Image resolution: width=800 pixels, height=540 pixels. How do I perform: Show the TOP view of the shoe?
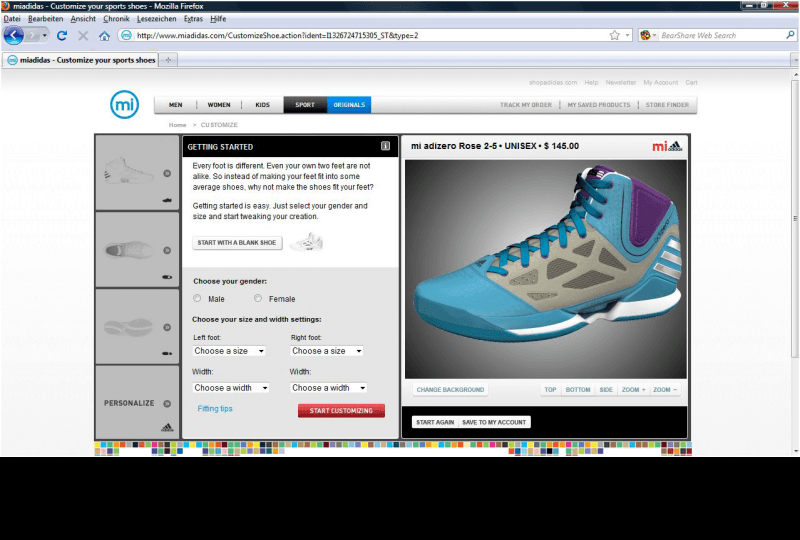[550, 389]
